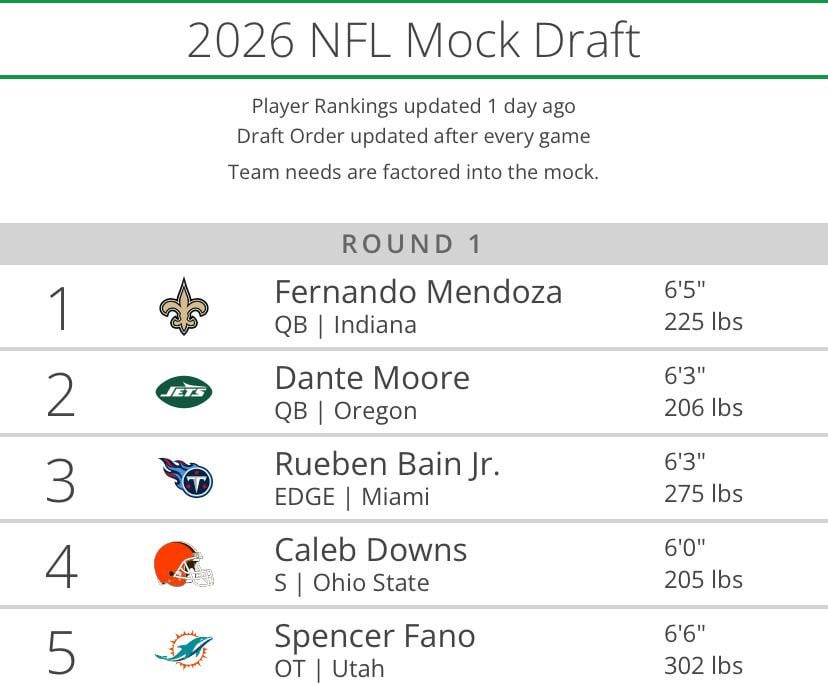Select pick number 1
This screenshot has height=686, width=828.
point(60,307)
